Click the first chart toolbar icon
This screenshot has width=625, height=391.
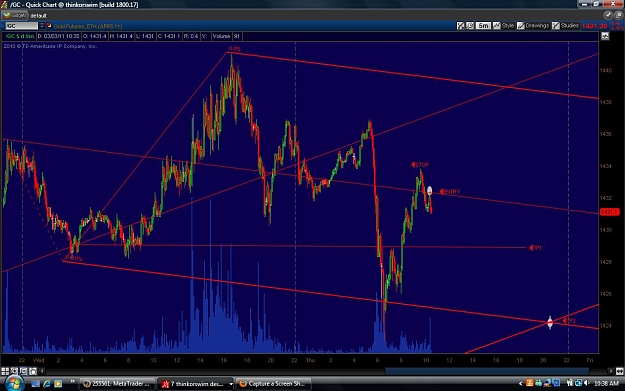point(461,26)
